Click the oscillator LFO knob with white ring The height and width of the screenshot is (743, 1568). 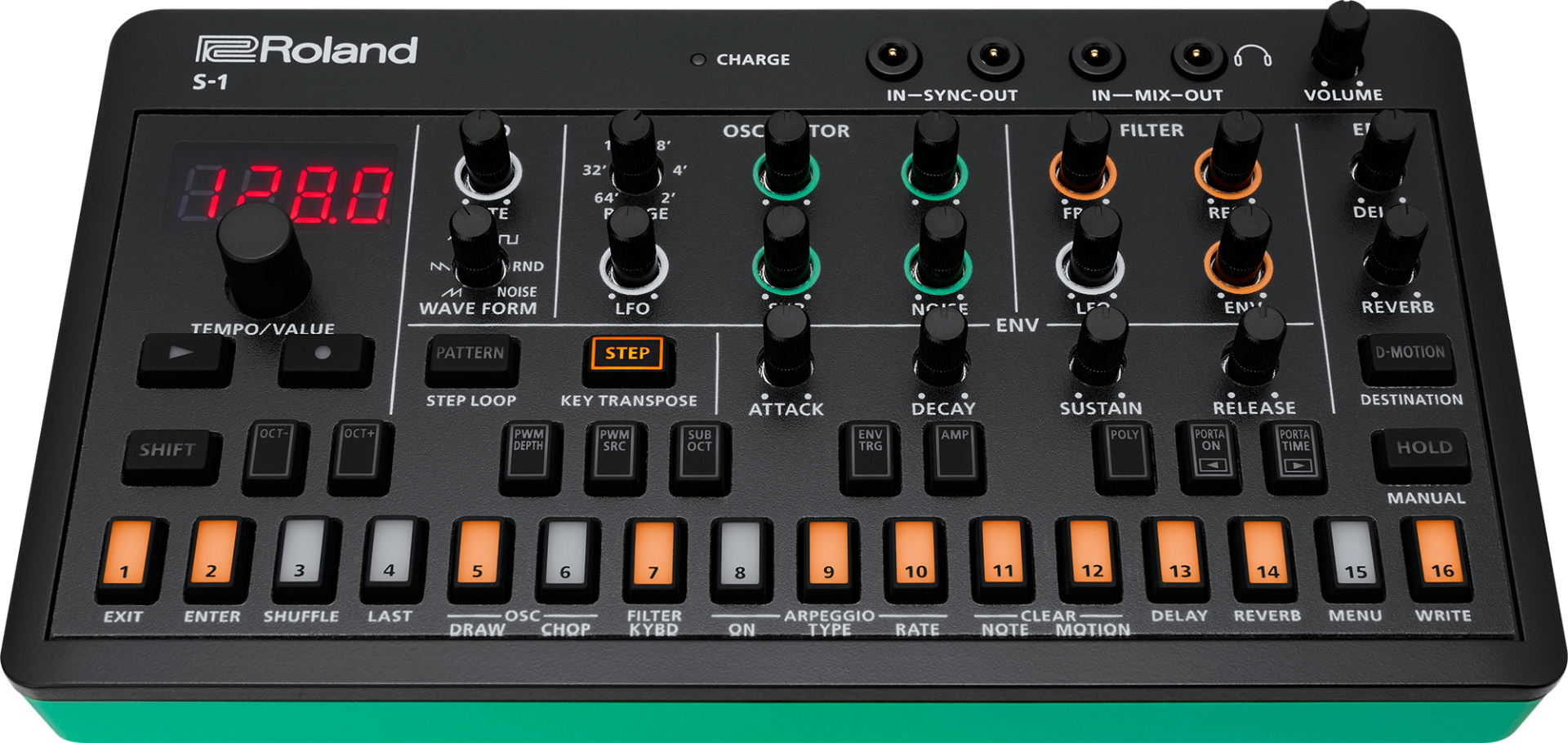tap(634, 251)
